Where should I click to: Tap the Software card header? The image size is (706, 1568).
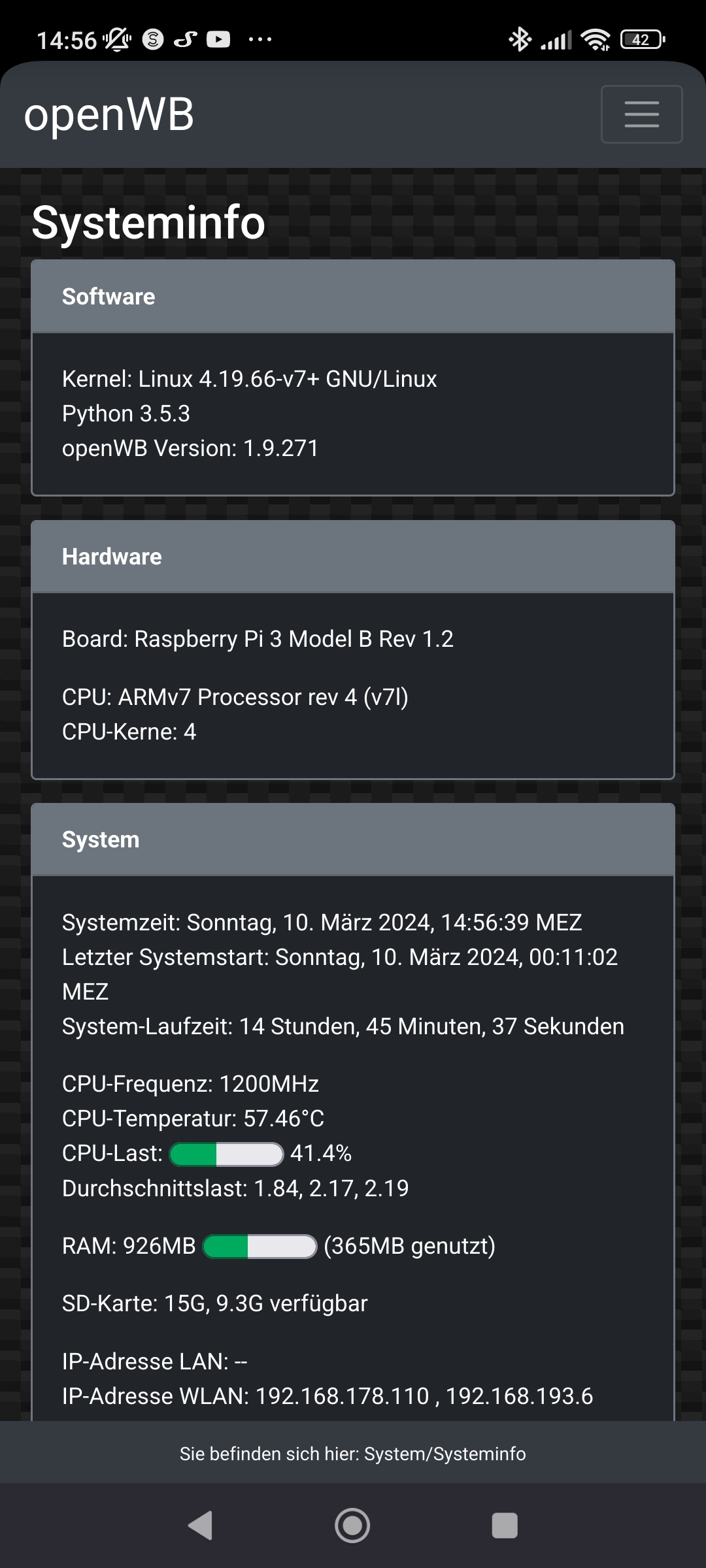point(353,297)
